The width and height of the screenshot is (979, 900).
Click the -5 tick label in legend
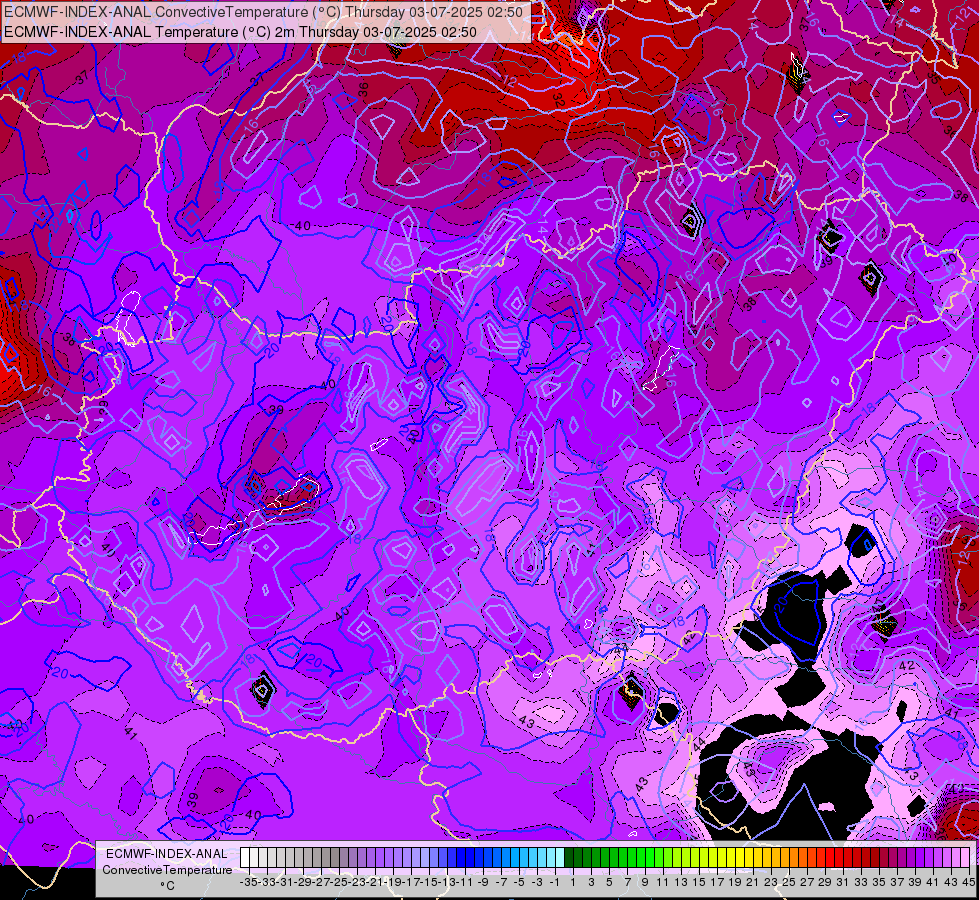coord(519,883)
